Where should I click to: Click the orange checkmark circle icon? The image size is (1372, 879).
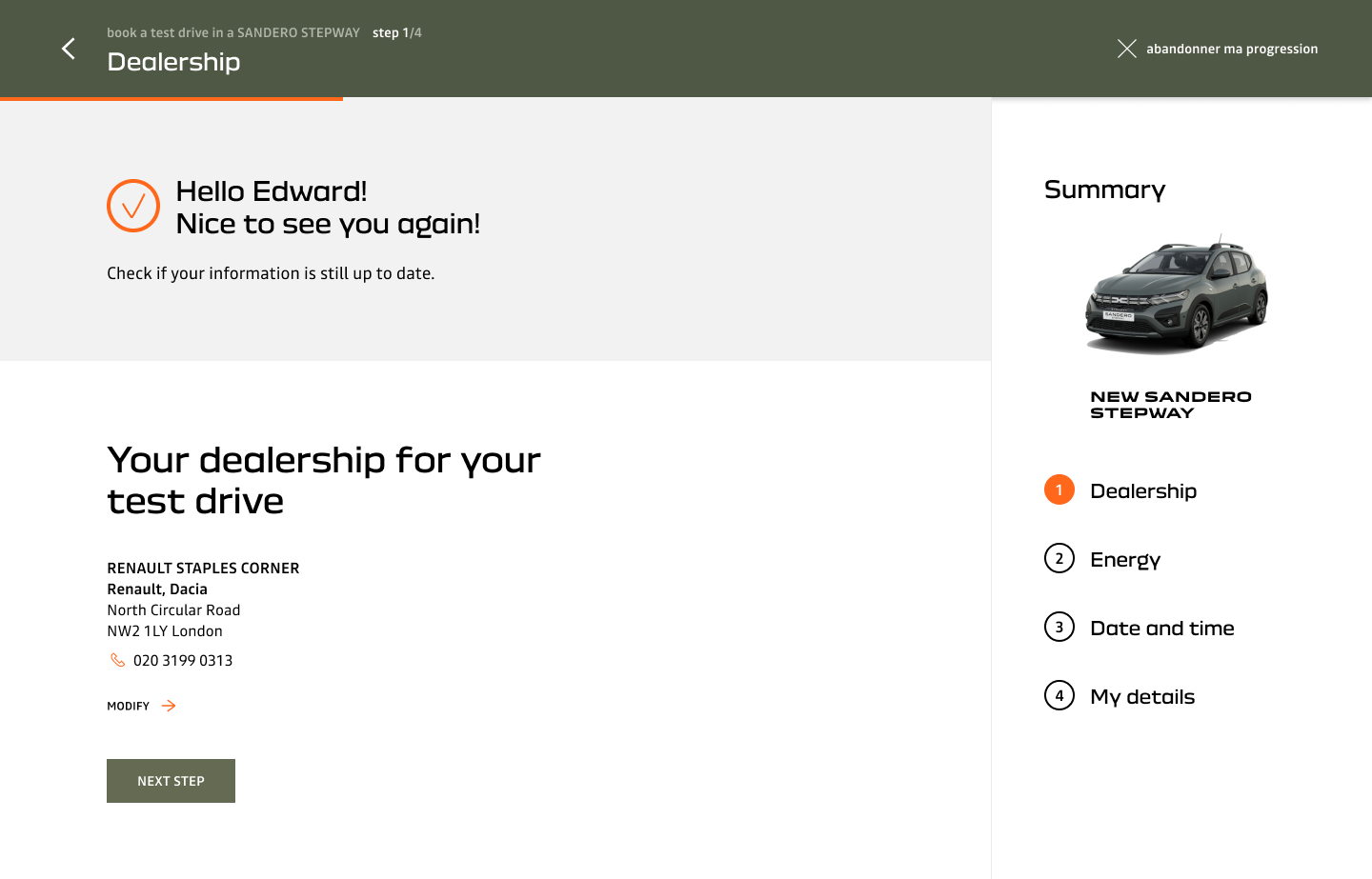133,206
